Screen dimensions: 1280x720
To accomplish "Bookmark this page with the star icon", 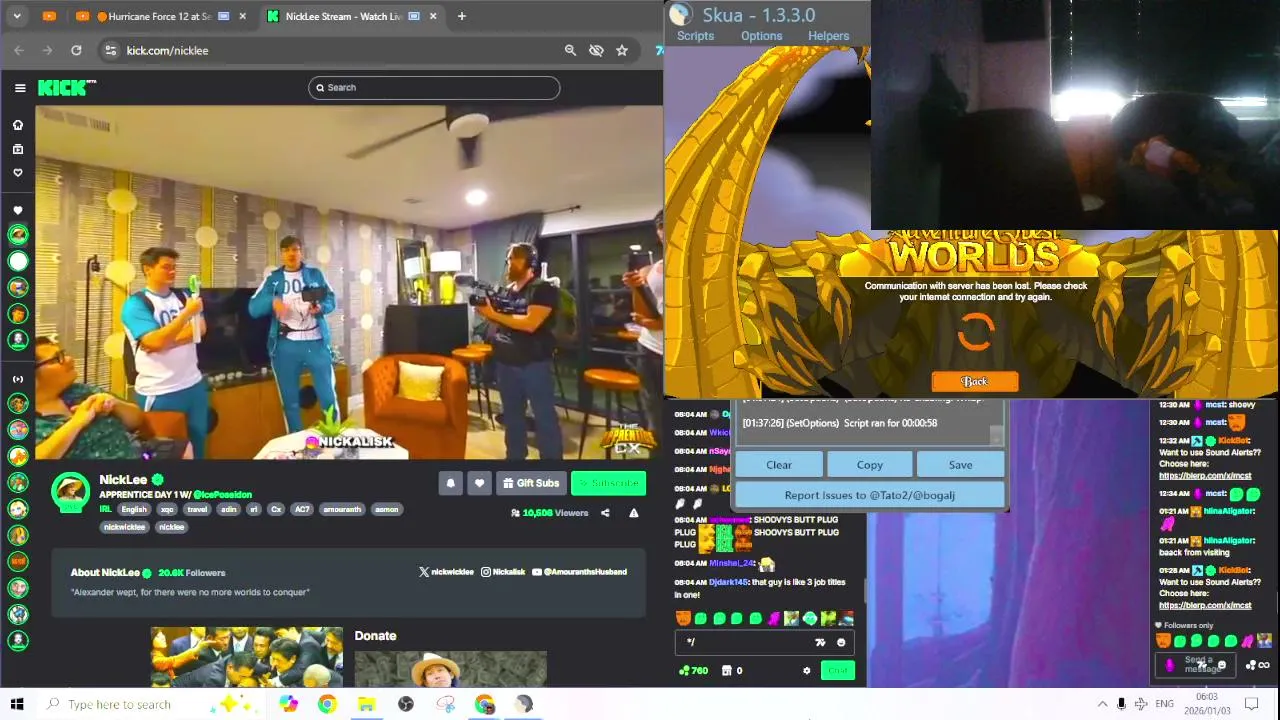I will (622, 50).
